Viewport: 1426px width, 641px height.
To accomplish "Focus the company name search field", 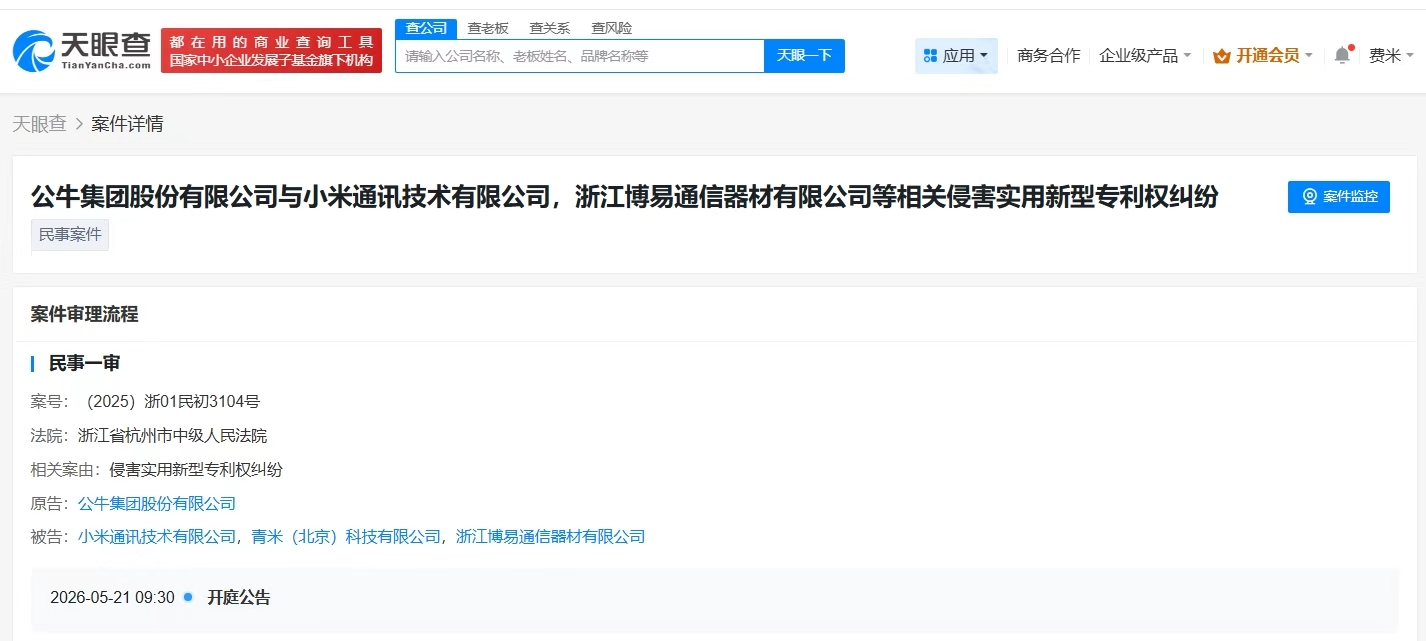I will click(580, 56).
